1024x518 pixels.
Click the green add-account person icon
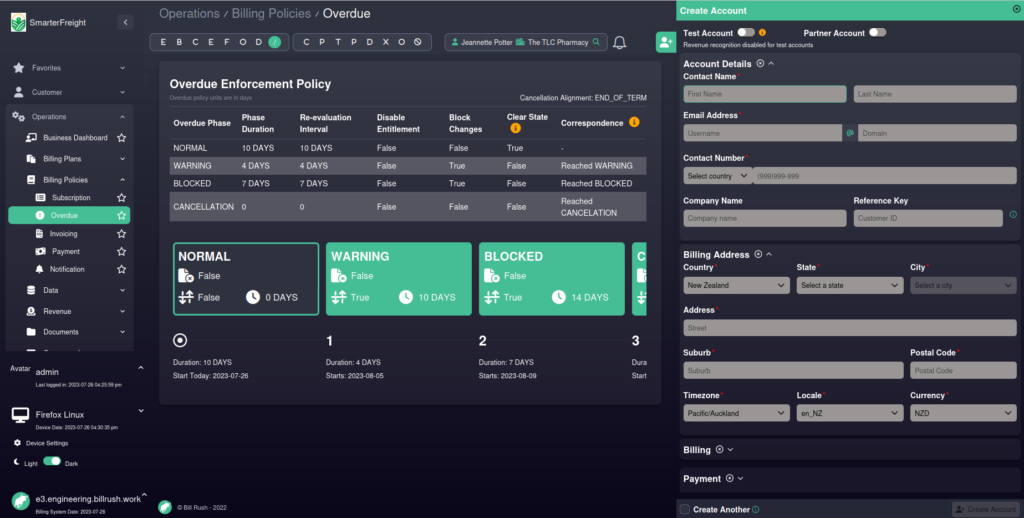[665, 42]
